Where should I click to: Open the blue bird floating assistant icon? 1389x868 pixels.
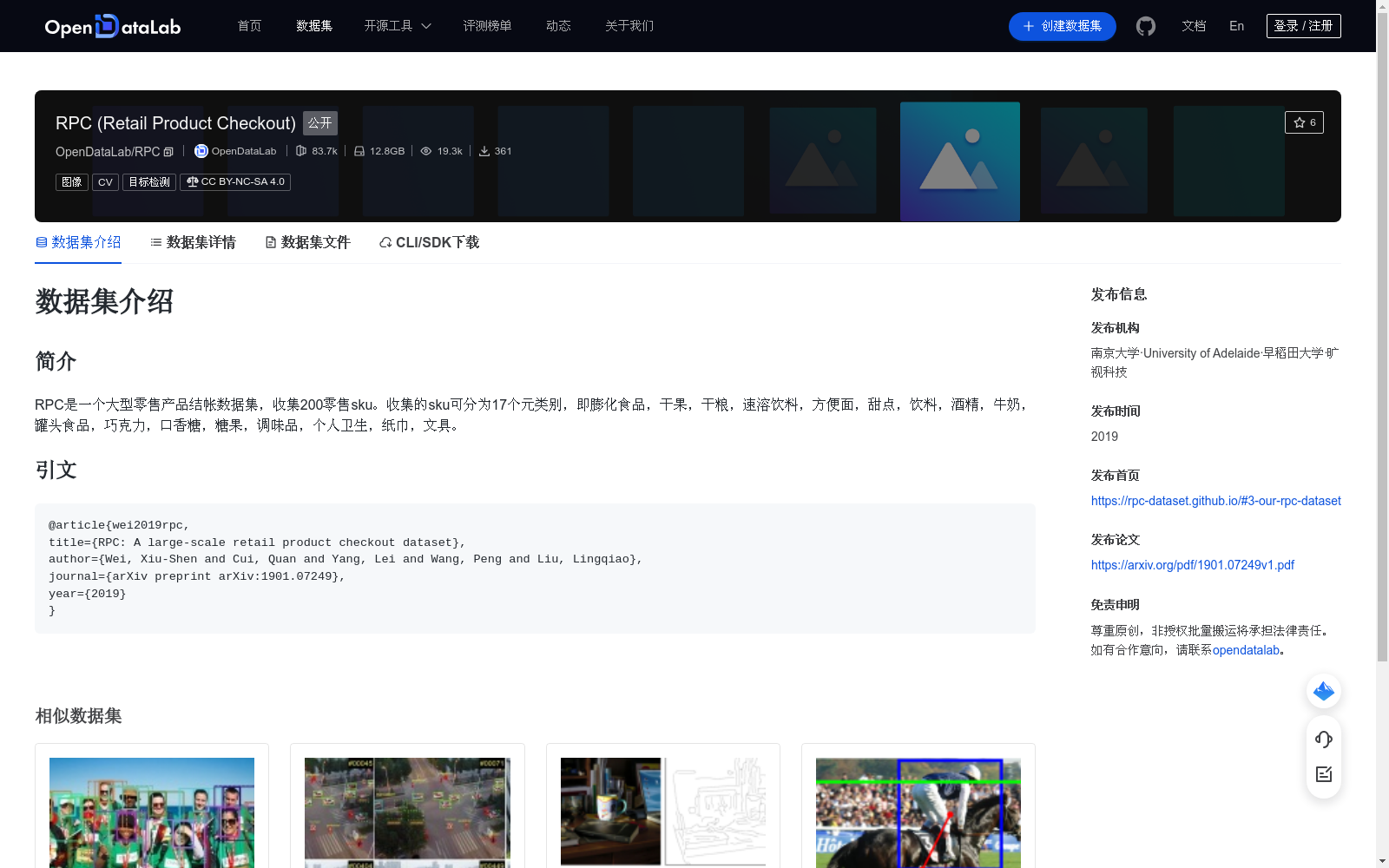click(1324, 691)
